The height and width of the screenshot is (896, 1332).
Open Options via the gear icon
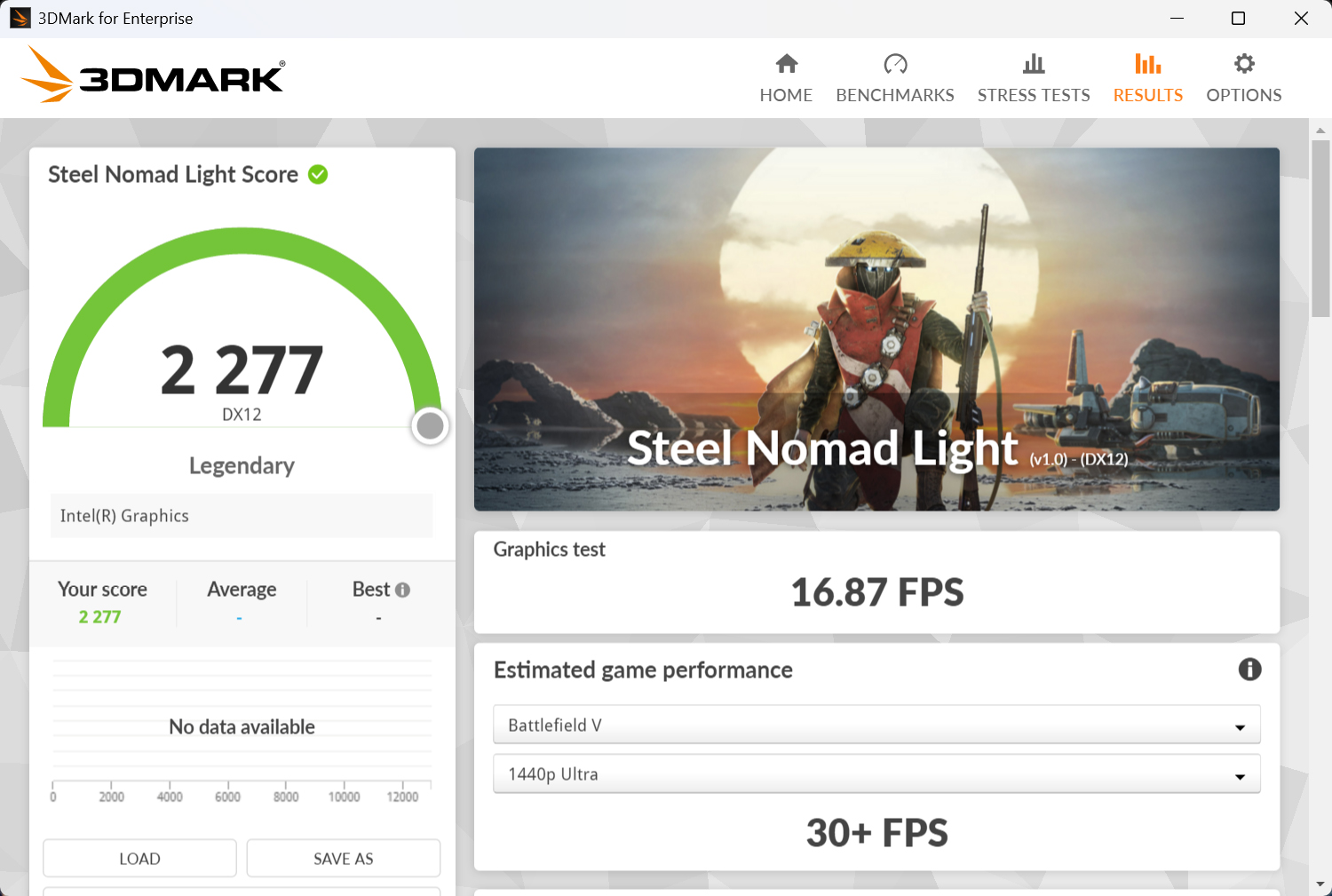[x=1243, y=63]
